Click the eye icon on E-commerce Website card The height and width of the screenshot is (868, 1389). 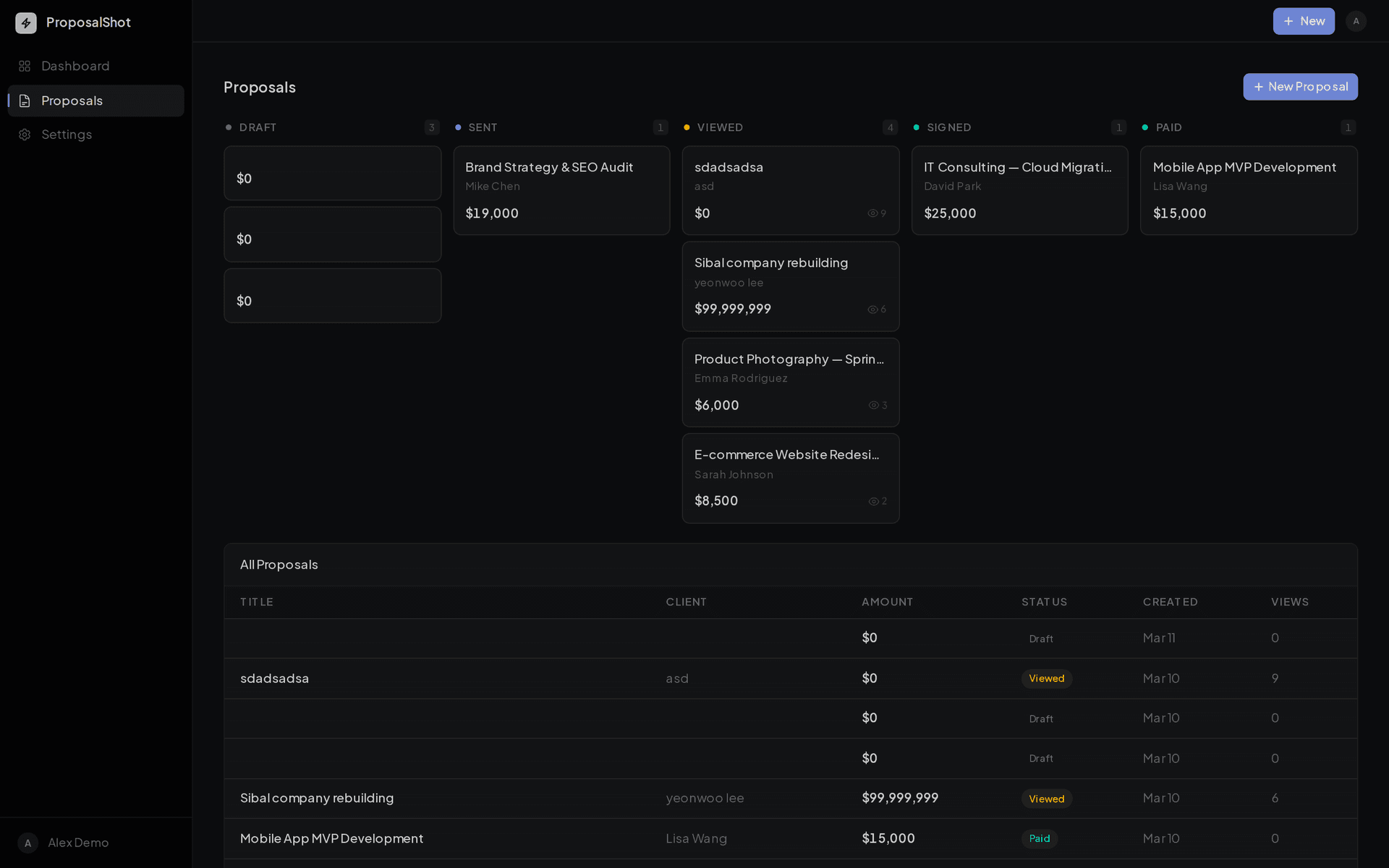873,501
